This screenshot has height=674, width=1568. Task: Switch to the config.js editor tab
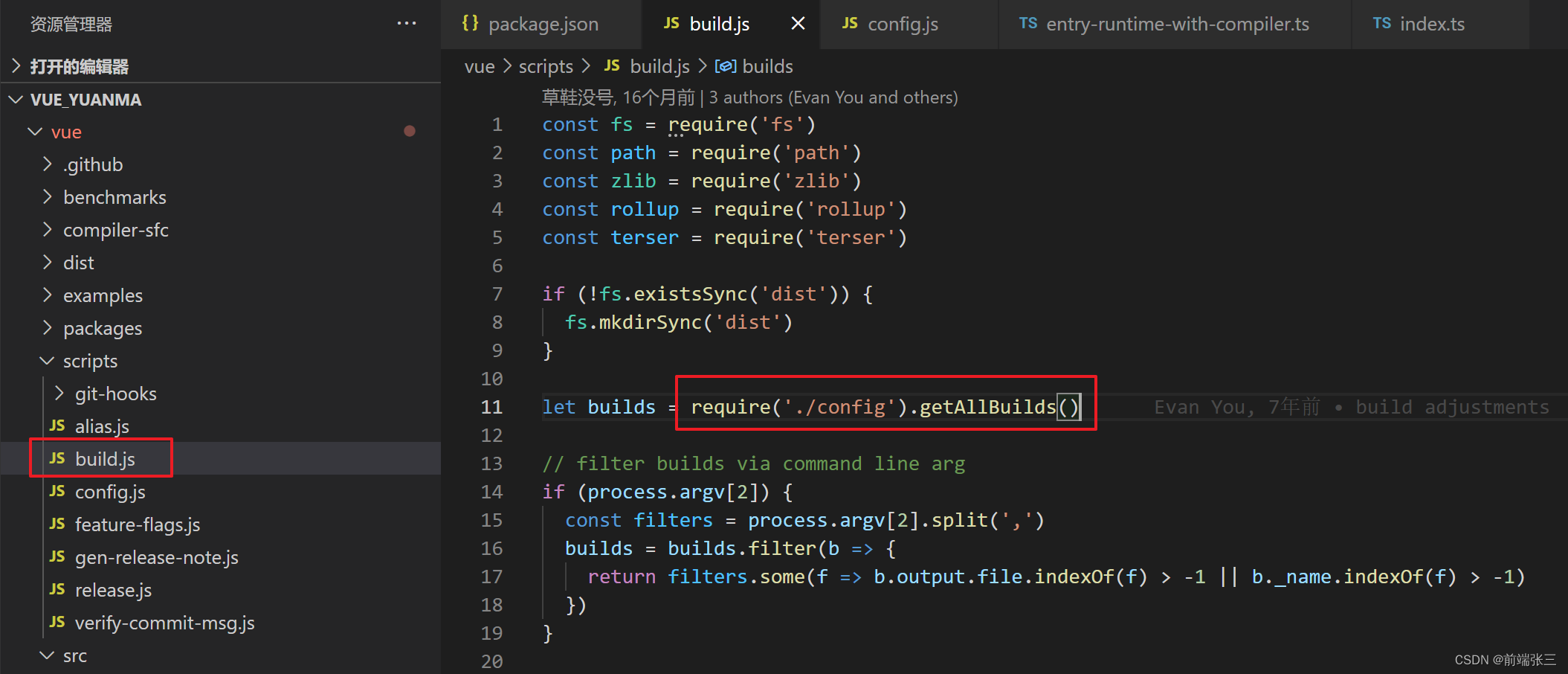pos(908,25)
